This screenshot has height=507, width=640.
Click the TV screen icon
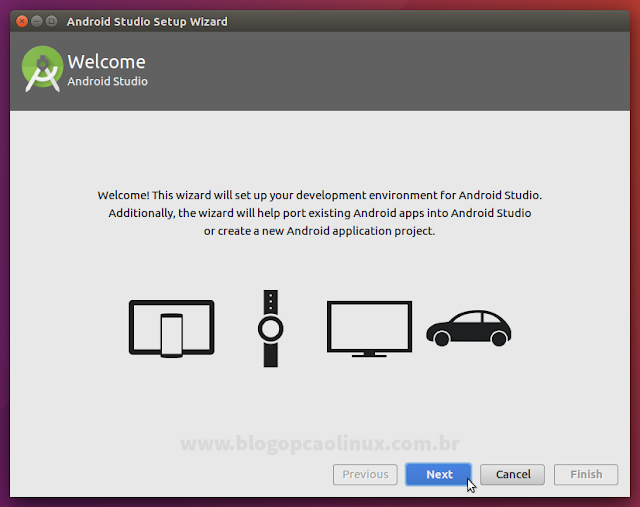369,329
